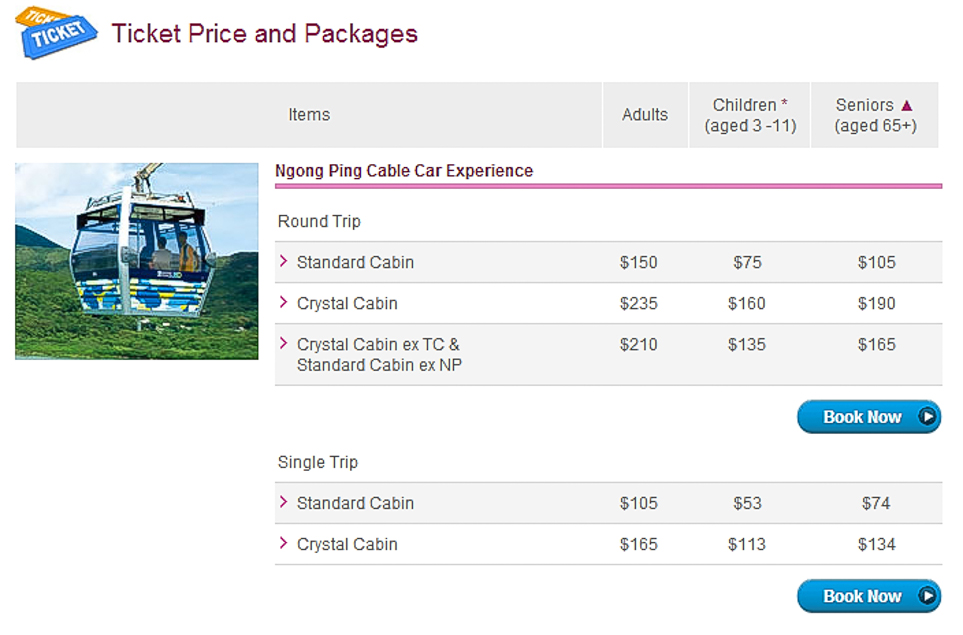Select the Round Trip Standard Cabin link

tap(355, 262)
